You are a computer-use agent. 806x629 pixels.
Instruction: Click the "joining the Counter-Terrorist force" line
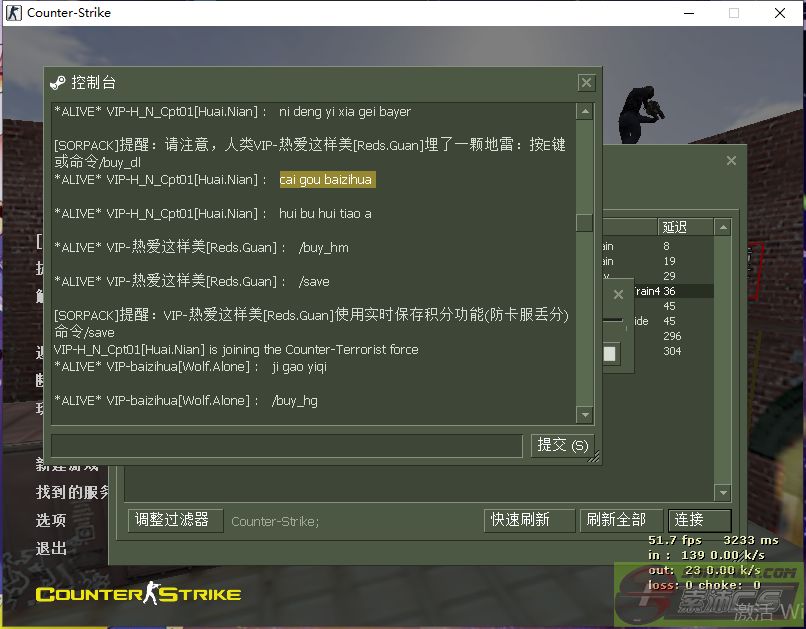236,349
